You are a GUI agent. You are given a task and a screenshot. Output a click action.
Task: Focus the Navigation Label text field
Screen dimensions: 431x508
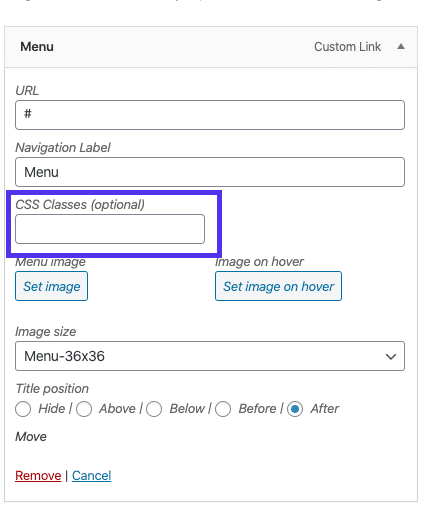[x=210, y=172]
